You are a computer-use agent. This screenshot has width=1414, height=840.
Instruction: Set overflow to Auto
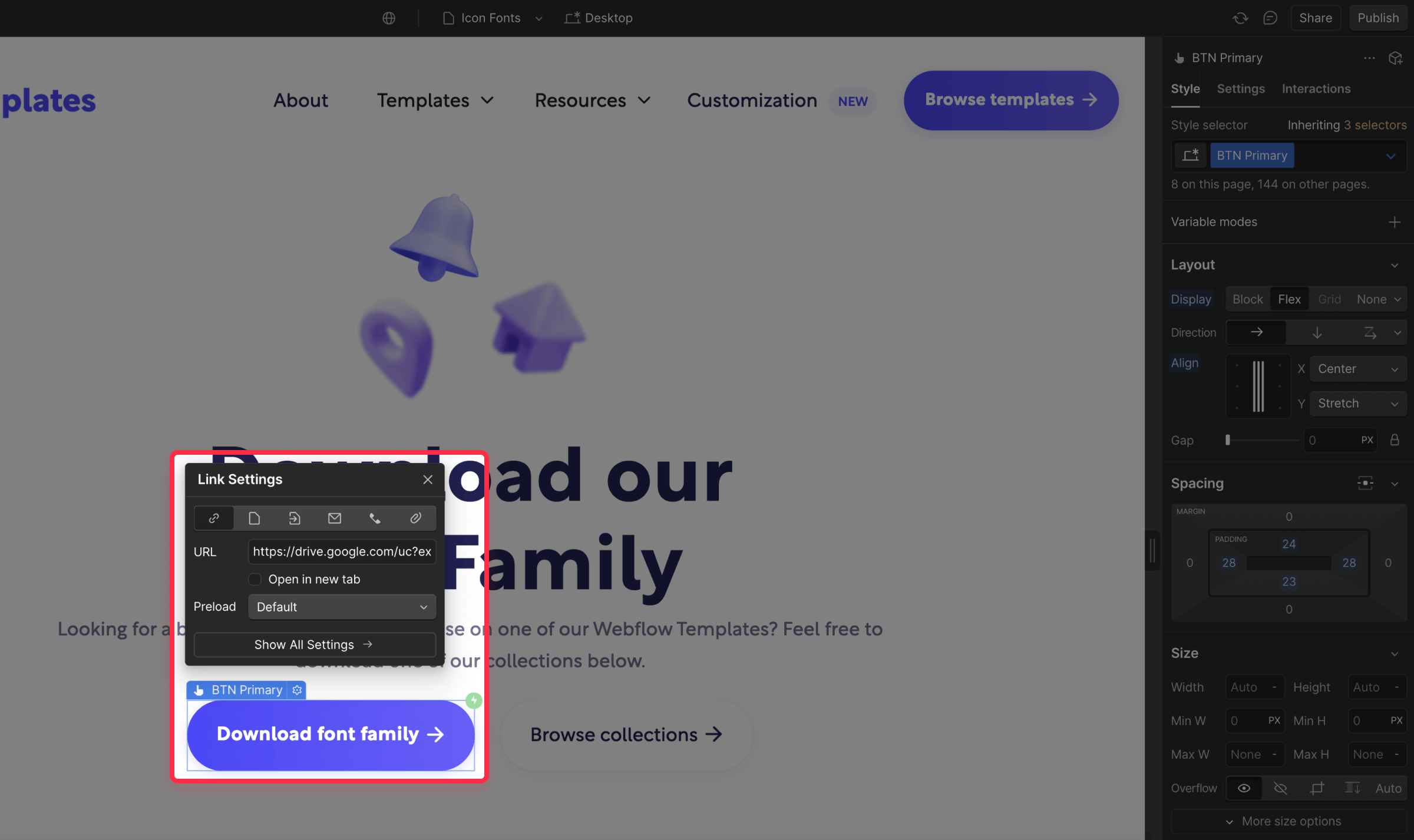(1388, 788)
